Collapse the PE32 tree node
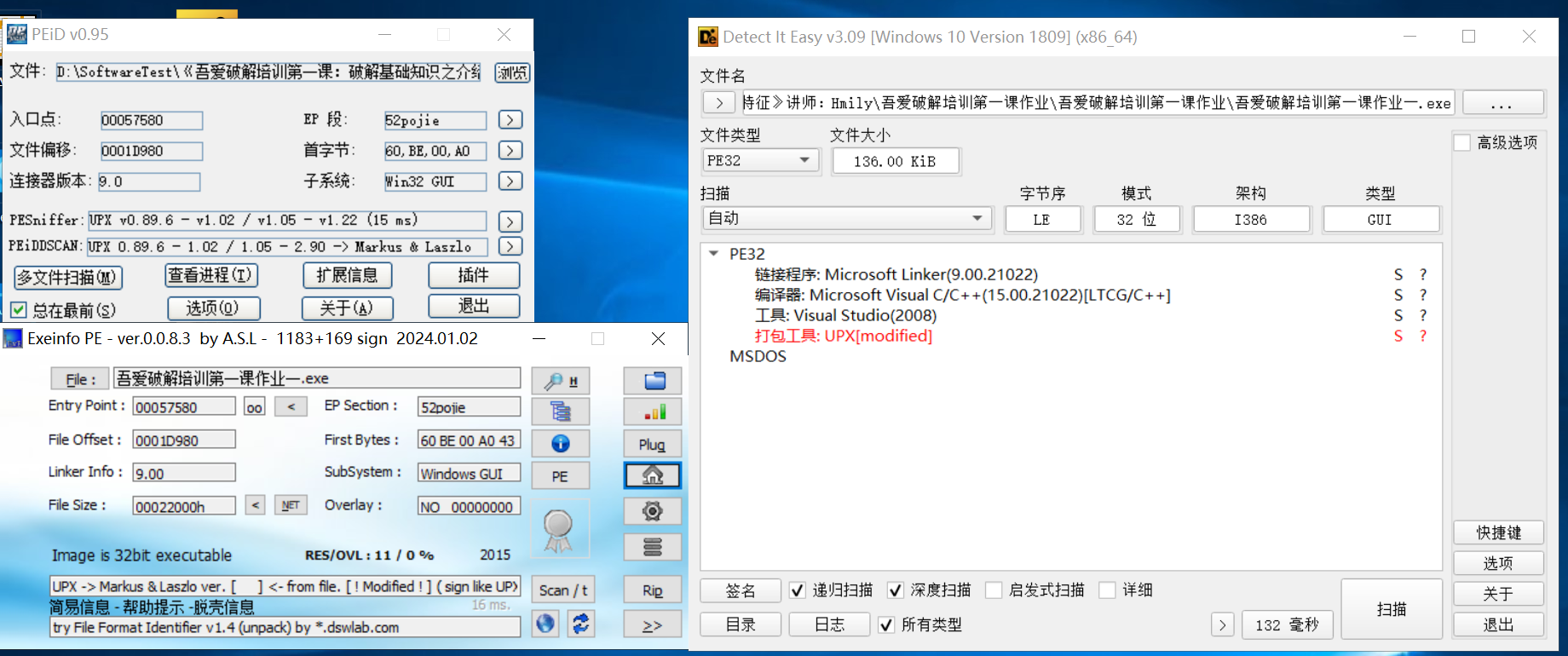1568x656 pixels. [713, 253]
